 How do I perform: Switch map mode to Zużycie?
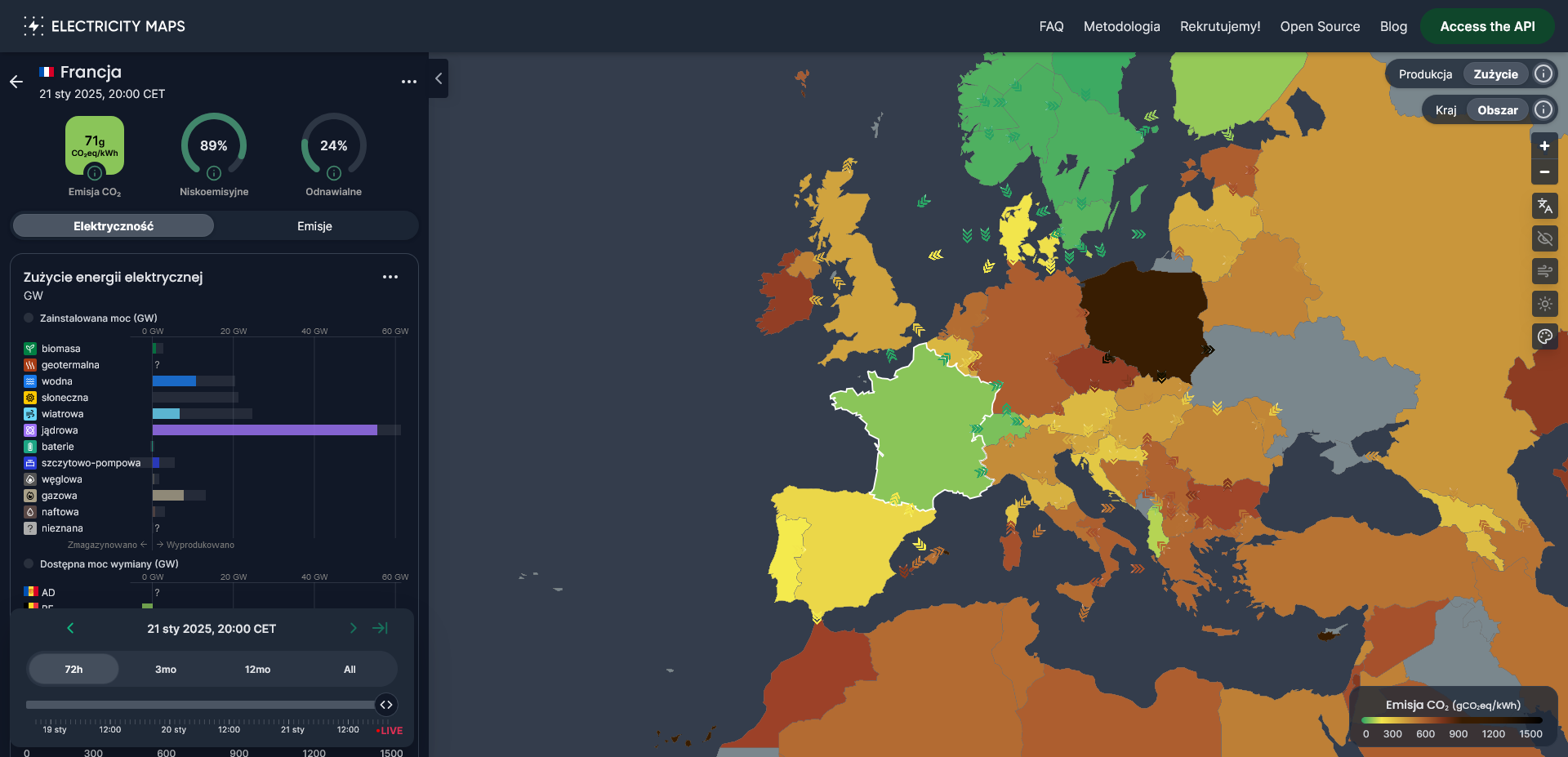[x=1496, y=74]
